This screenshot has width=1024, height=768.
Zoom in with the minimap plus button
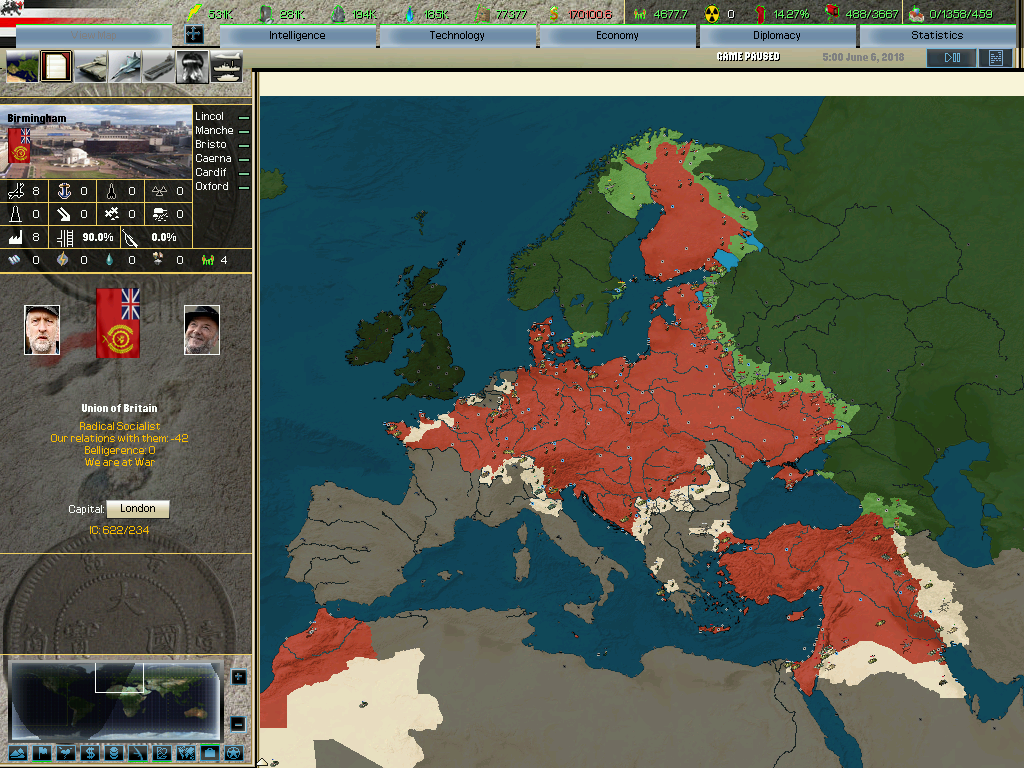(x=238, y=677)
